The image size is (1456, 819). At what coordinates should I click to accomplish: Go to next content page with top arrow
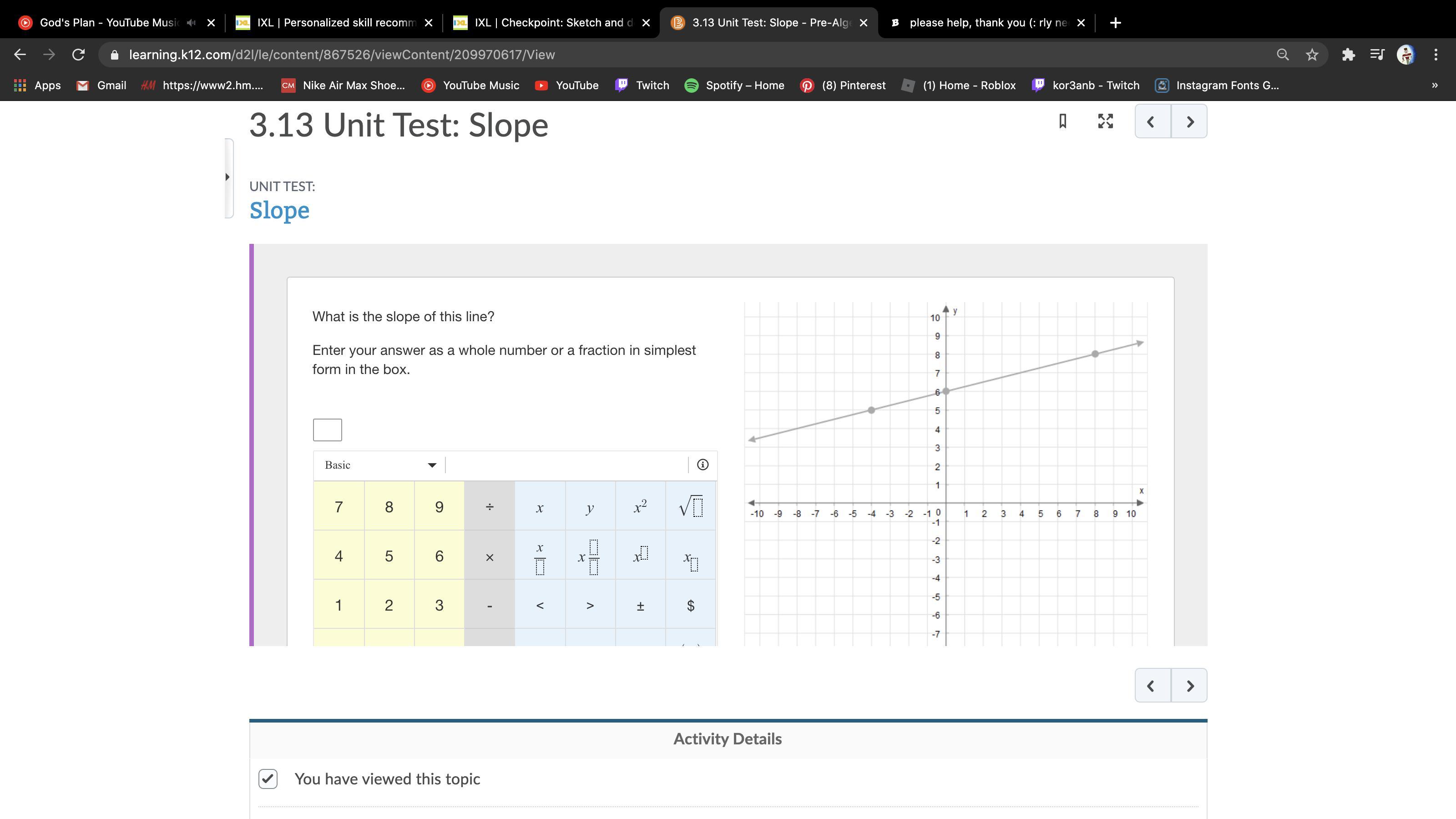[x=1189, y=121]
